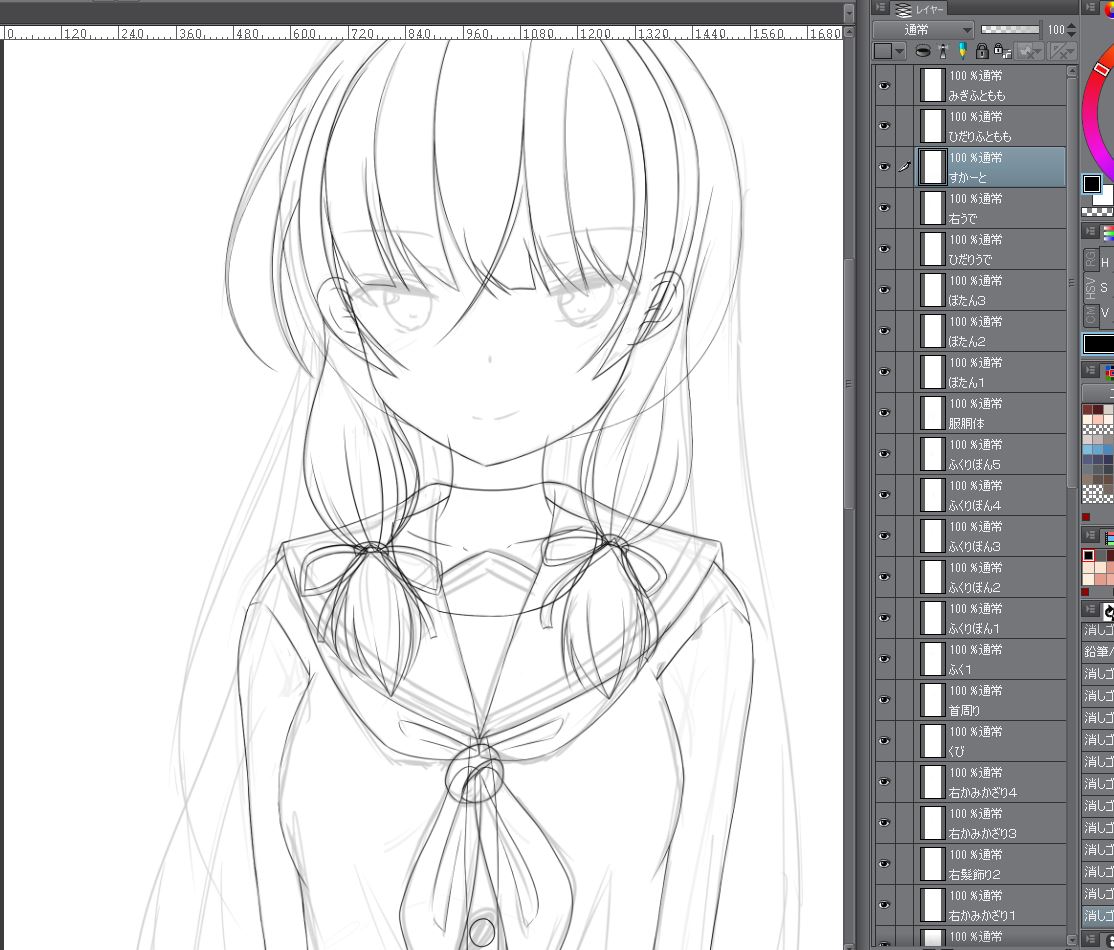Click the enable mask icon in layer toolbar
The height and width of the screenshot is (950, 1114).
coord(1028,51)
